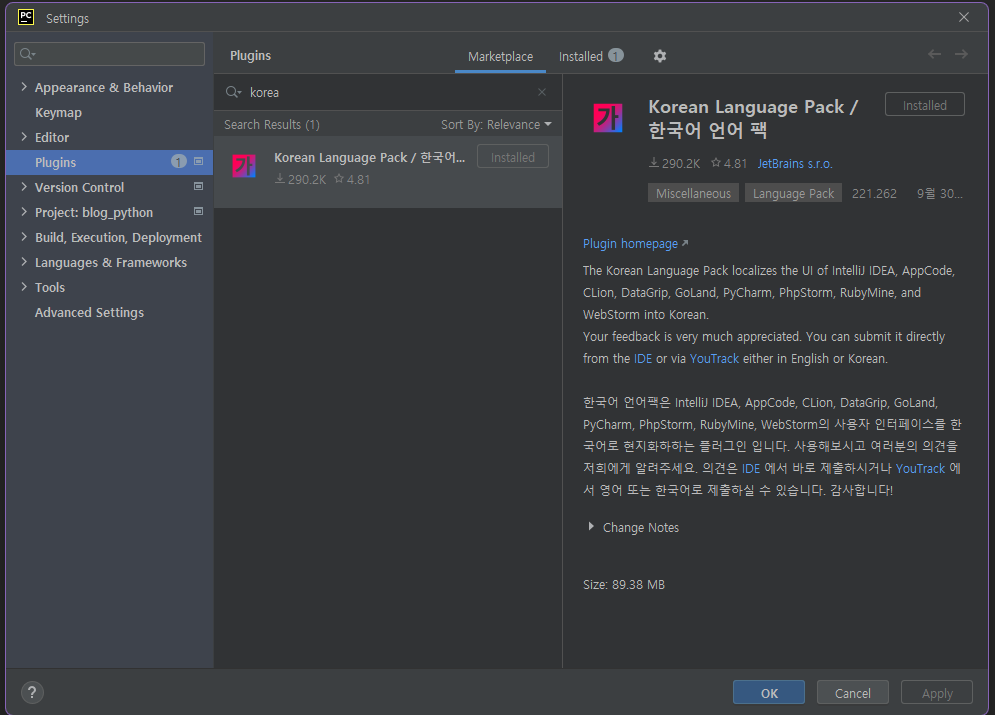
Task: Follow the IDE link in Korean description
Action: [751, 468]
